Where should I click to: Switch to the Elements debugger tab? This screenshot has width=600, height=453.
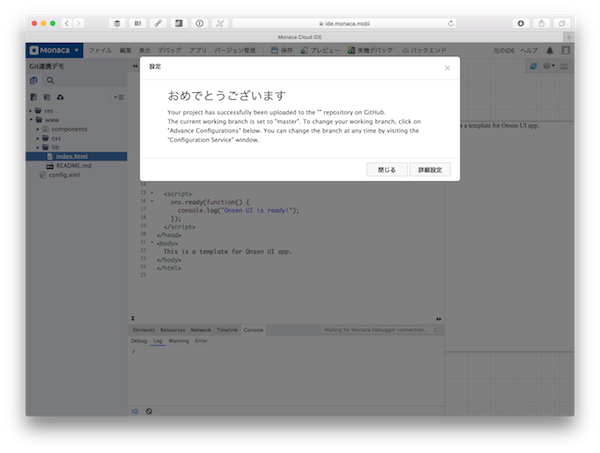[143, 330]
